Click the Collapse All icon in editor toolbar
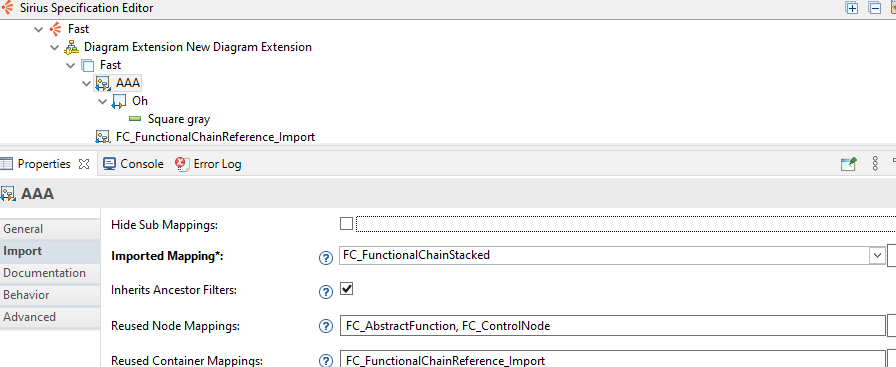This screenshot has width=896, height=367. [x=874, y=8]
